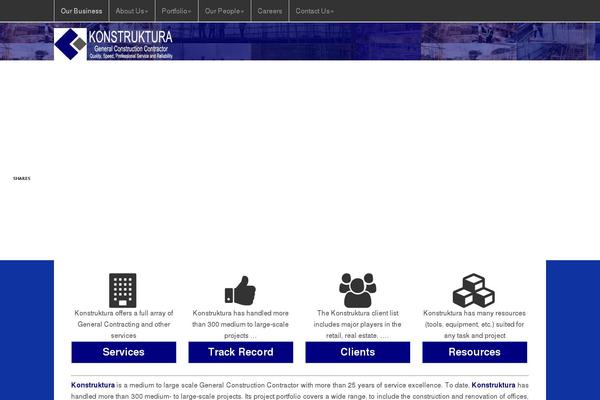600x400 pixels.
Task: Click the blue Track Record button
Action: (241, 352)
